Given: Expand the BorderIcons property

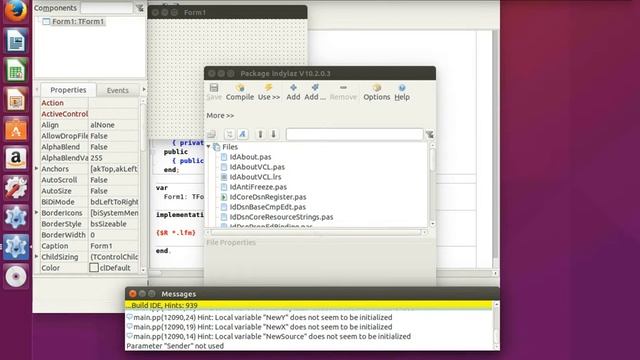Looking at the screenshot, I should click(x=36, y=213).
